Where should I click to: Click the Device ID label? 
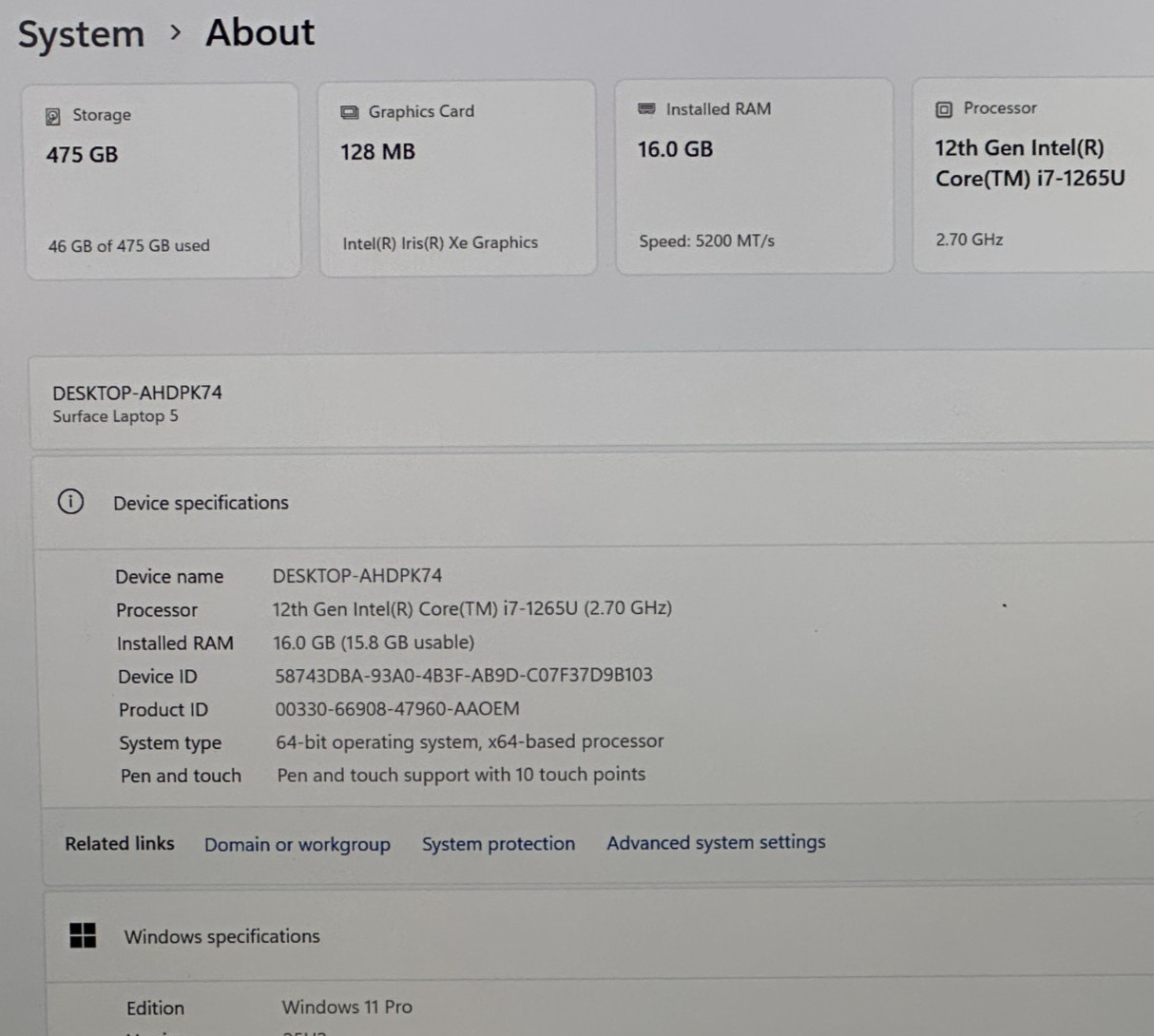(x=158, y=677)
